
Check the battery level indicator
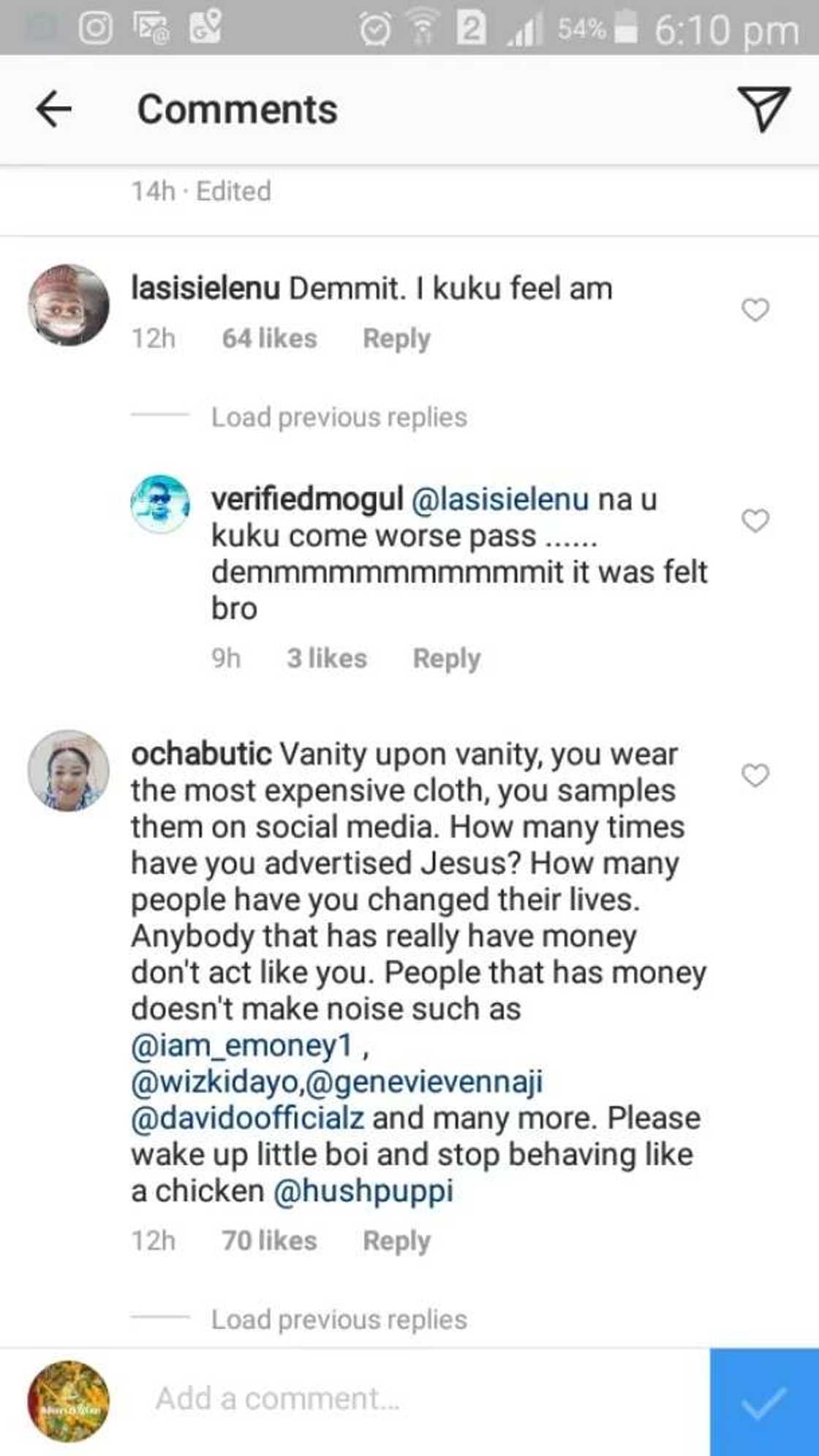(x=626, y=29)
